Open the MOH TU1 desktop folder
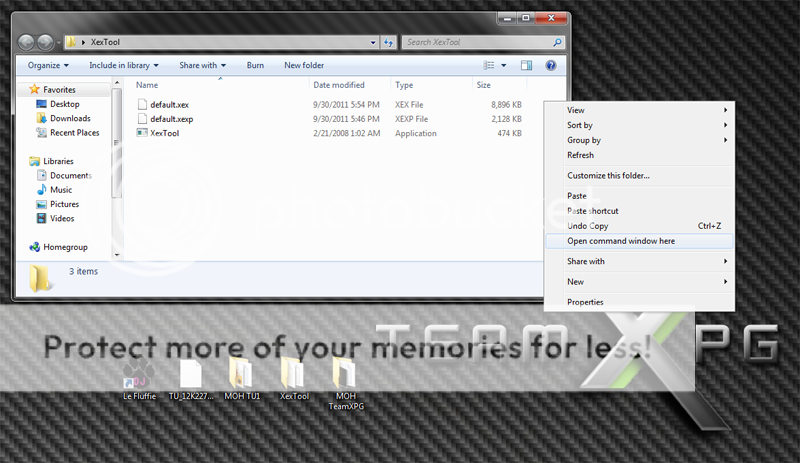800x463 pixels. coord(241,374)
